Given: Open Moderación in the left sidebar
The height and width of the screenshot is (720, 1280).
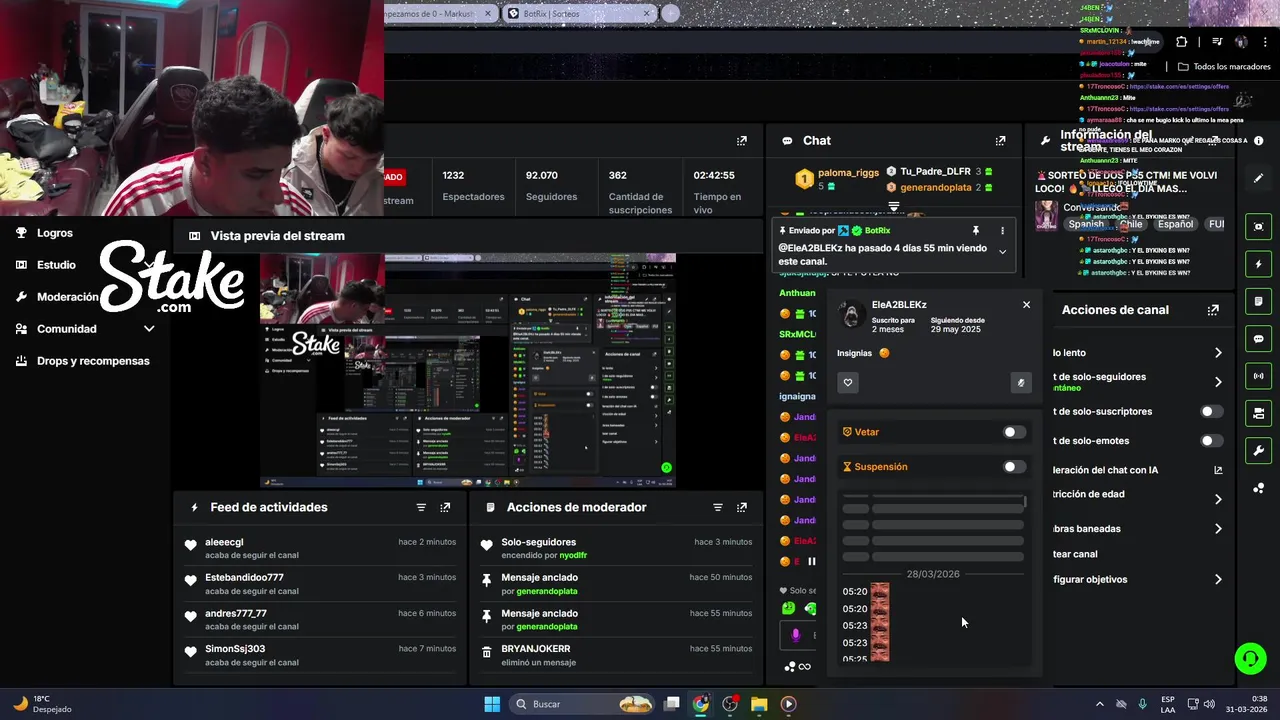Looking at the screenshot, I should pyautogui.click(x=57, y=297).
